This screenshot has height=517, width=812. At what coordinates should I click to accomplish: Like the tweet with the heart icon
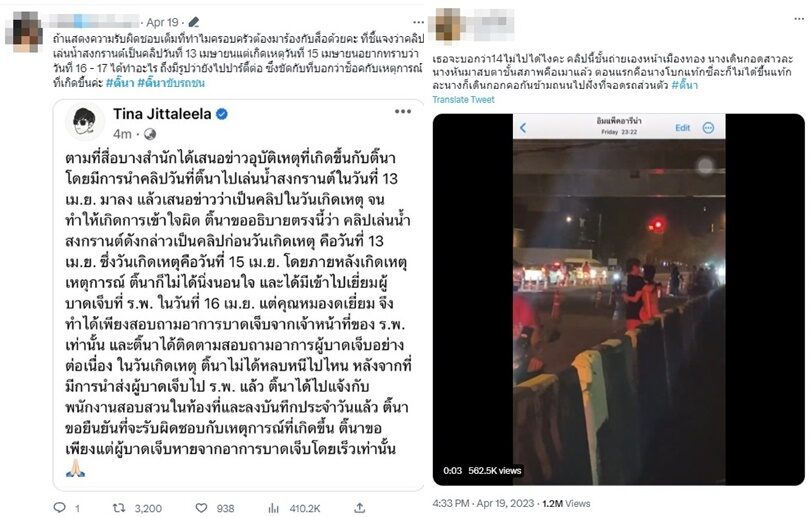pyautogui.click(x=201, y=508)
